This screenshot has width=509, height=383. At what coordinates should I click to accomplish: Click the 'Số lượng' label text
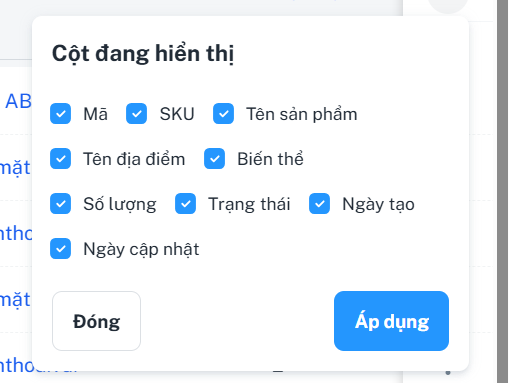point(120,204)
